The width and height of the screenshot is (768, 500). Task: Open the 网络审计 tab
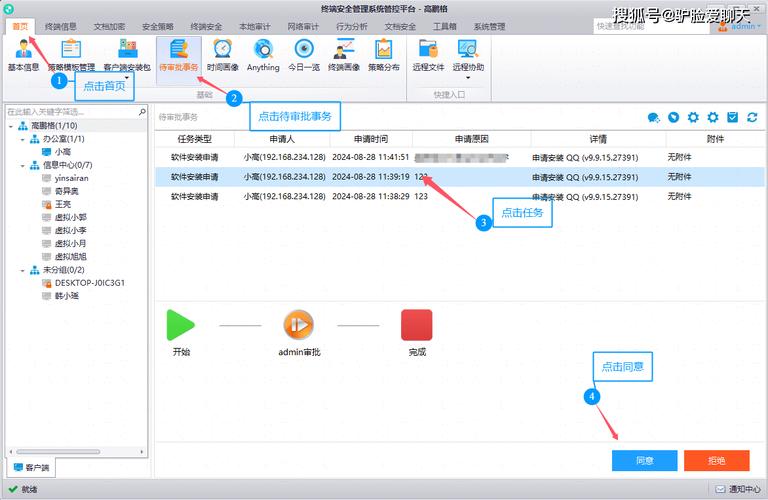[x=303, y=26]
